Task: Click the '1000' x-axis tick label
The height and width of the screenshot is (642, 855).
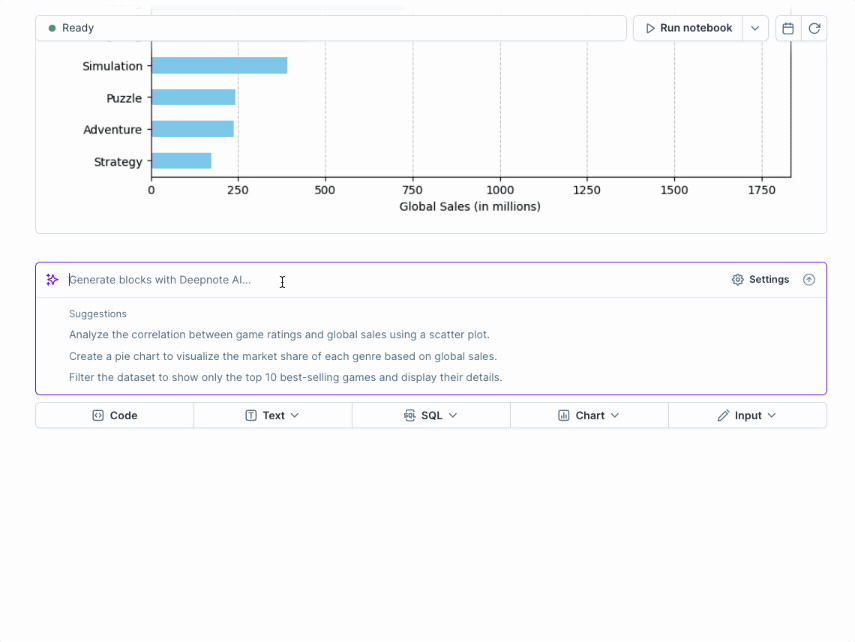Action: pos(500,190)
